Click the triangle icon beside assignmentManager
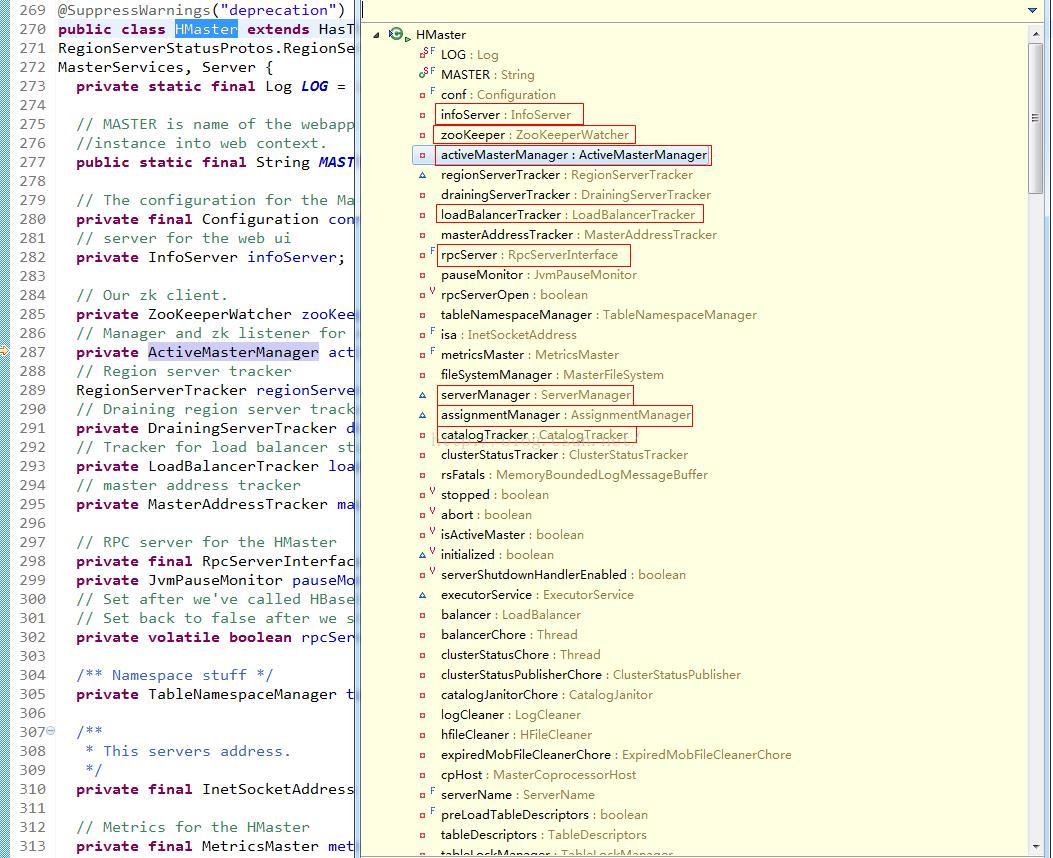The height and width of the screenshot is (858, 1053). (x=422, y=416)
